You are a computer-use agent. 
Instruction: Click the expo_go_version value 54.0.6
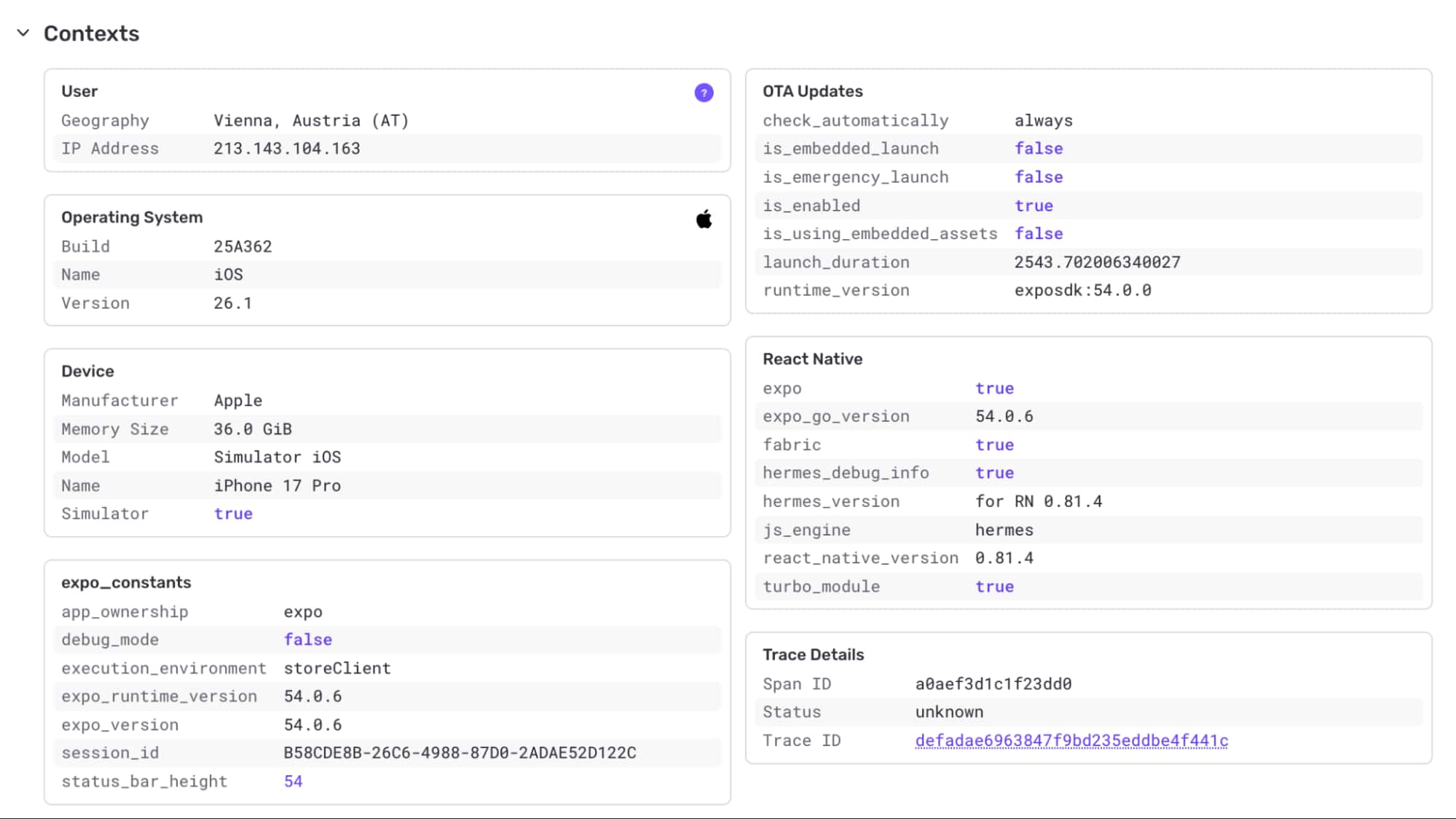pyautogui.click(x=1004, y=416)
